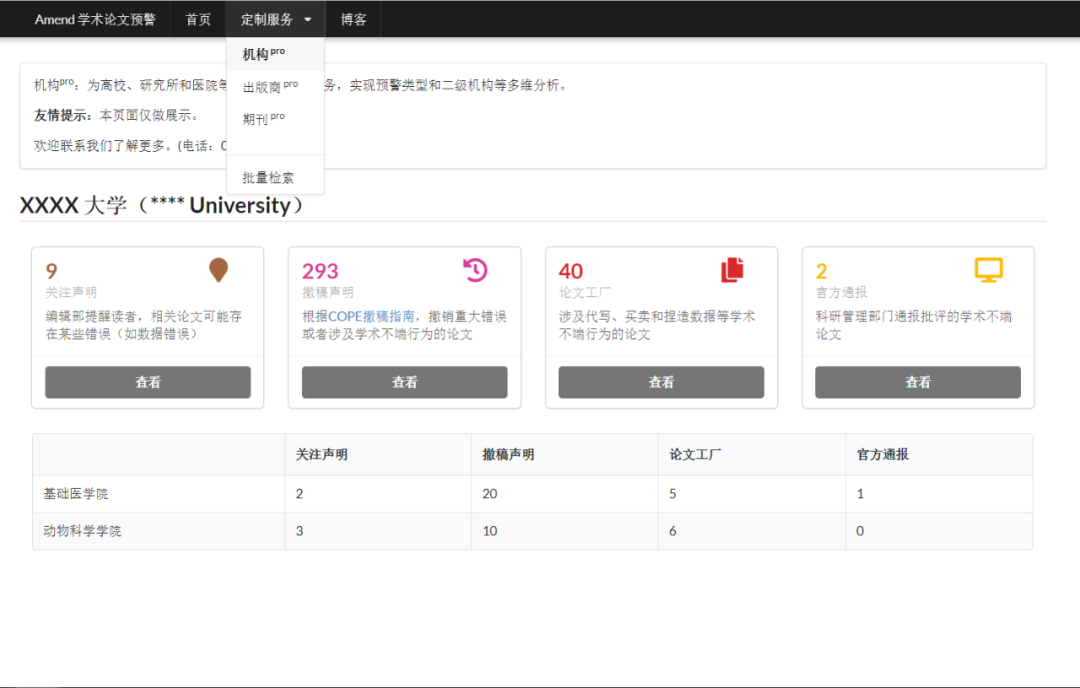Click the yellow monitor icon

tap(988, 270)
